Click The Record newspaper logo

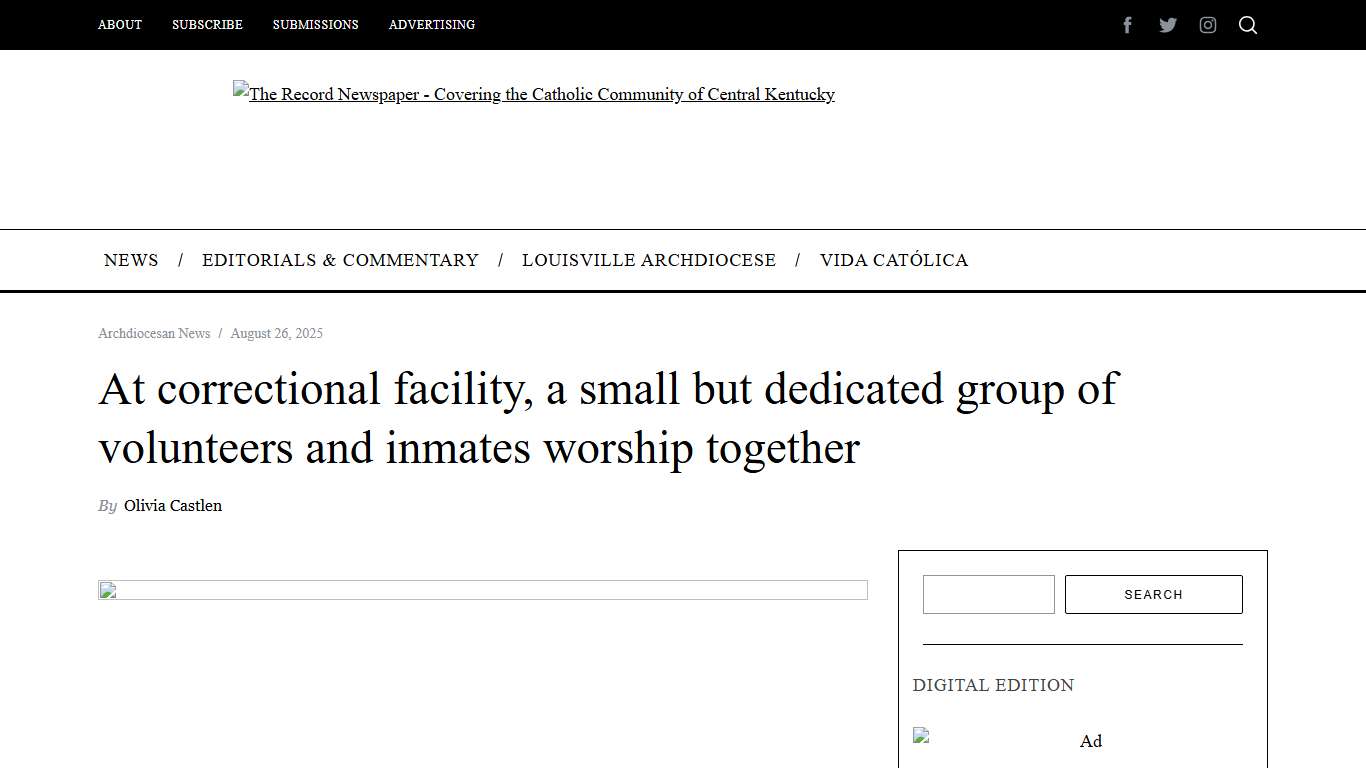(x=533, y=94)
